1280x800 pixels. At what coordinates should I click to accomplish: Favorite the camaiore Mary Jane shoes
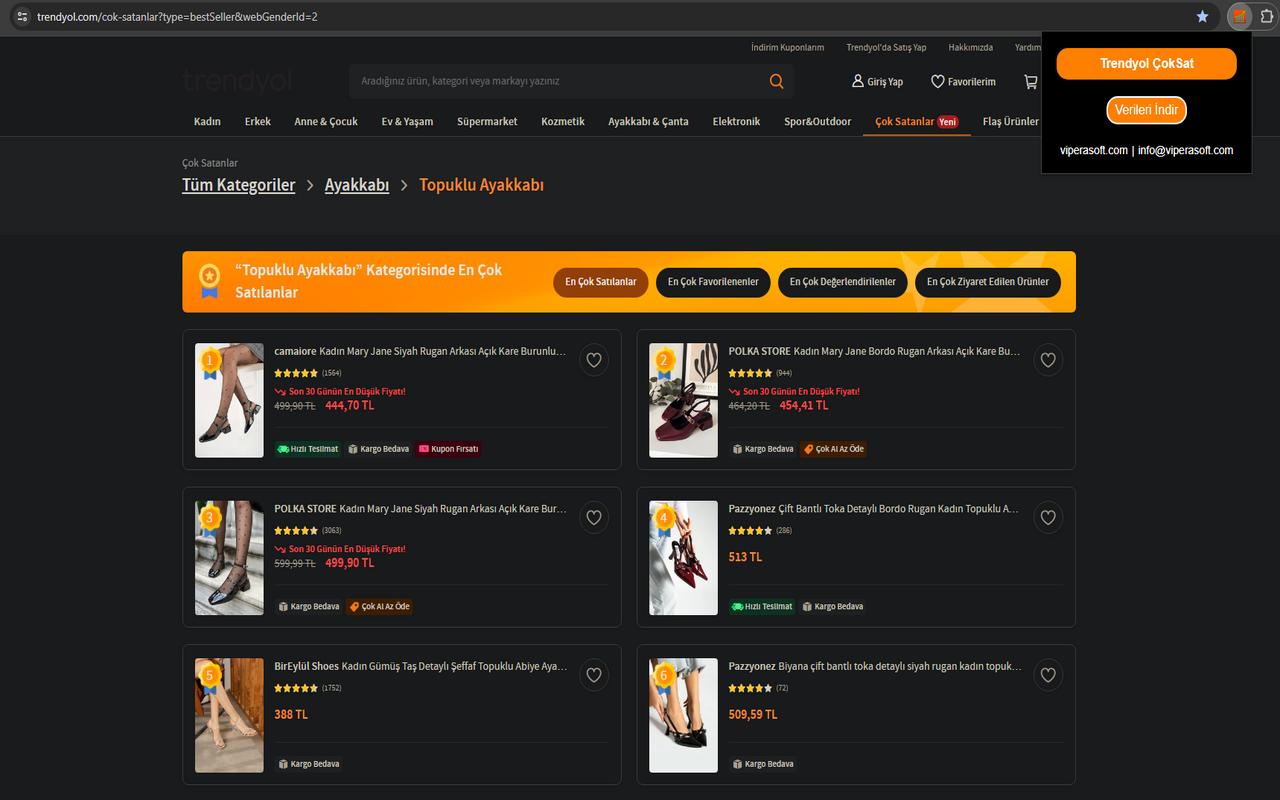pyautogui.click(x=594, y=359)
